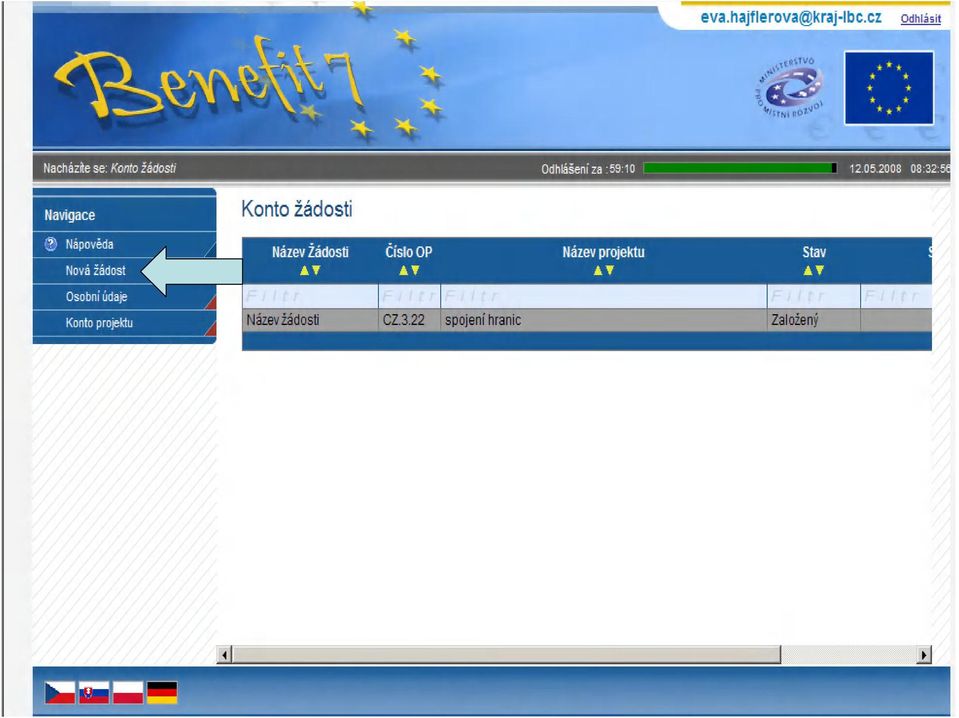Click the Název Žádosti column header
Viewport: 959px width, 718px height.
click(x=310, y=252)
